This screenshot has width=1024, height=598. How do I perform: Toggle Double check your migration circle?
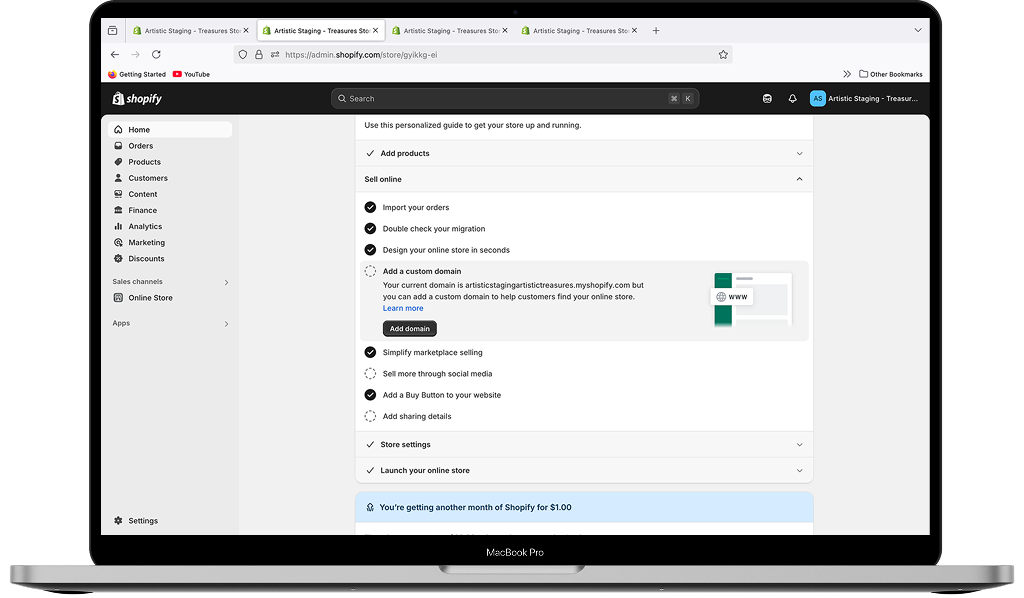(x=370, y=228)
